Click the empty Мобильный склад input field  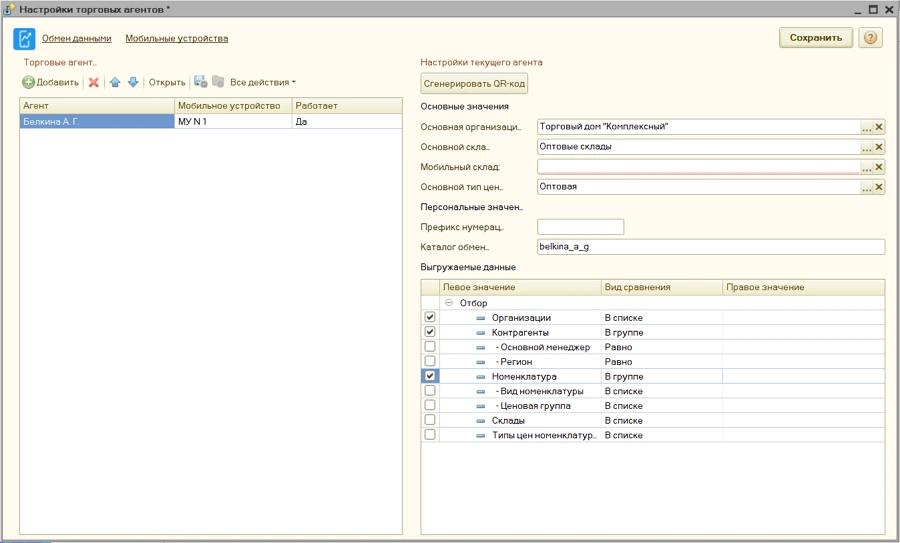pyautogui.click(x=699, y=167)
